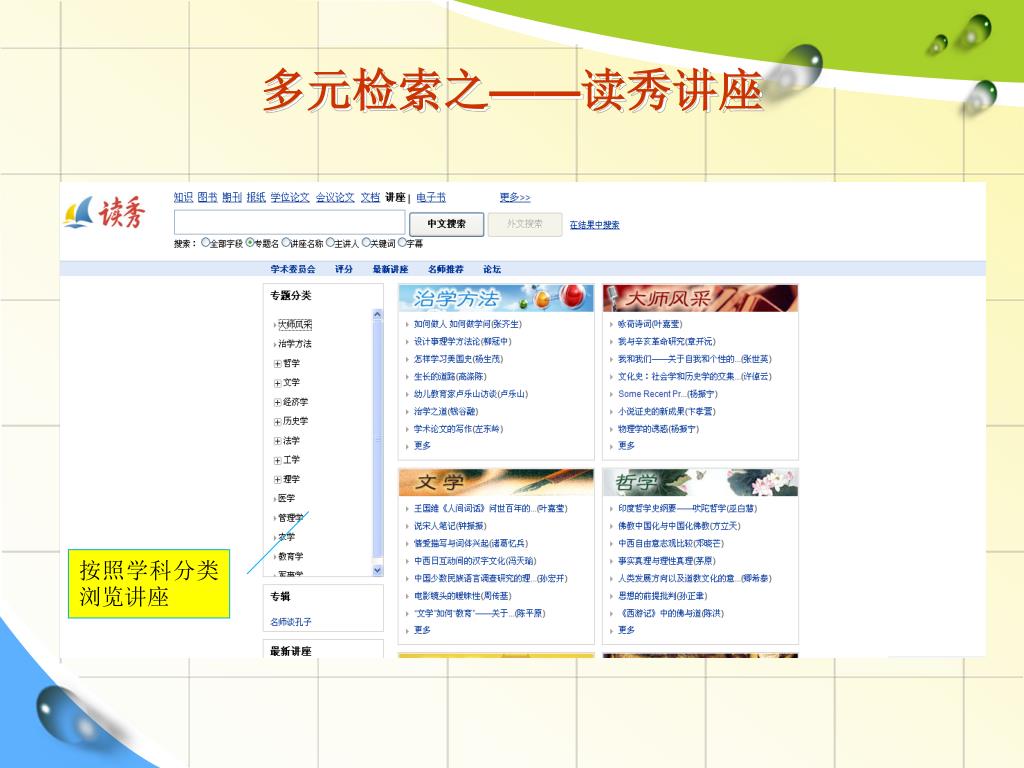Open lecture 说宋人笔记(钟振振)
This screenshot has height=768, width=1024.
click(450, 526)
